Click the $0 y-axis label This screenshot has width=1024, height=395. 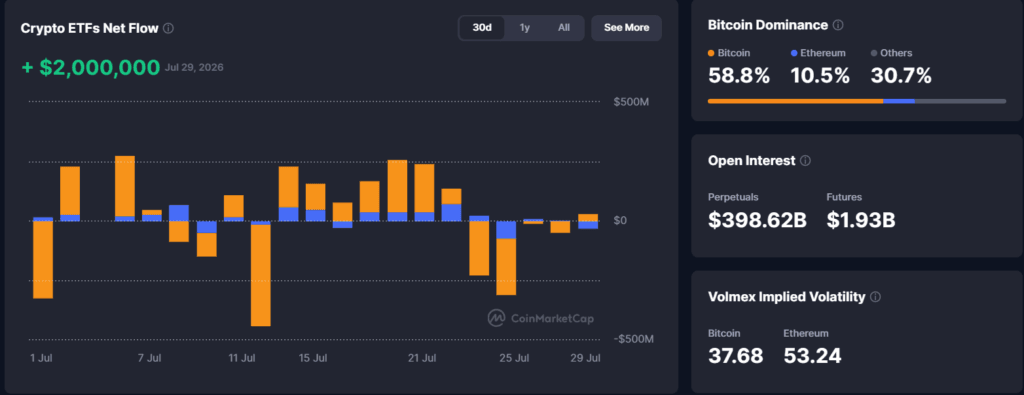pos(620,221)
